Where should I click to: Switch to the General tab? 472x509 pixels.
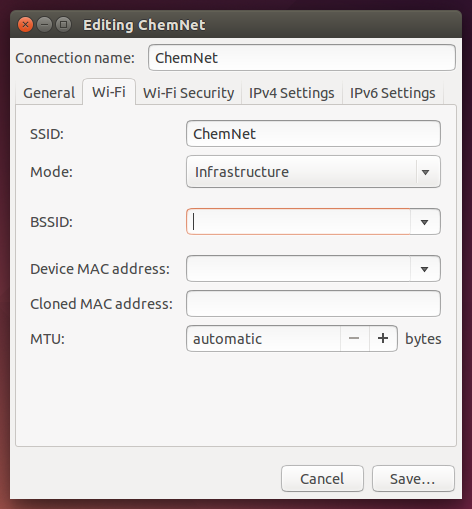pos(49,93)
